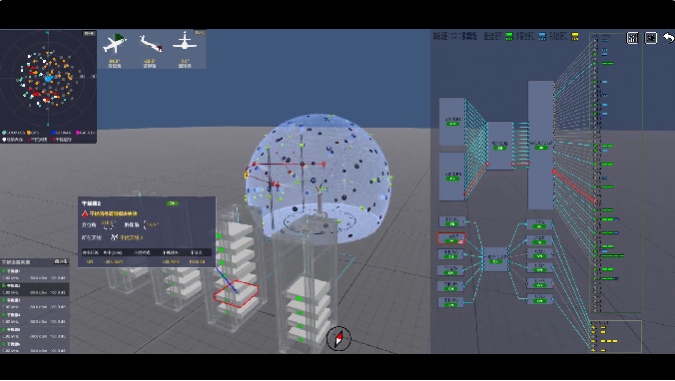Click the pitch angle airplane icon
Image resolution: width=675 pixels, height=381 pixels.
(x=150, y=43)
